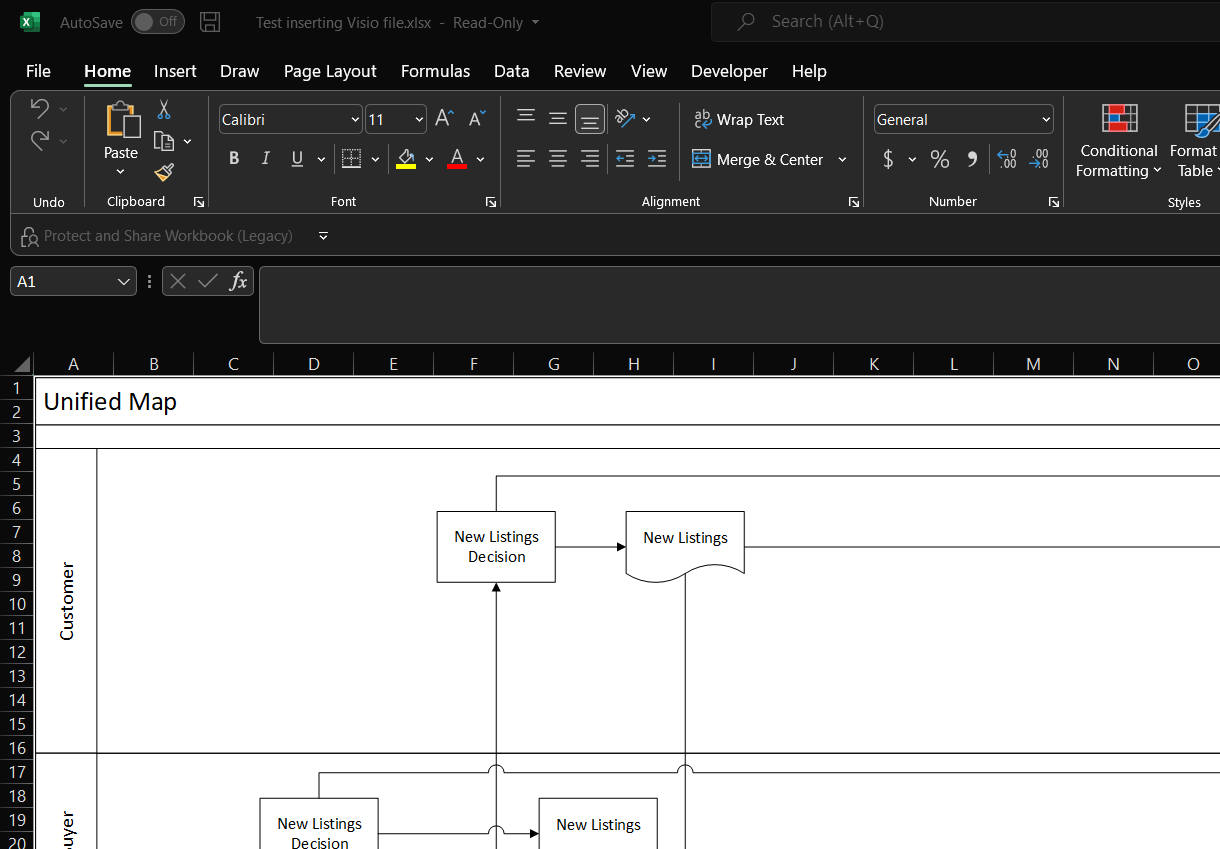Switch to the Draw tab

pos(240,71)
